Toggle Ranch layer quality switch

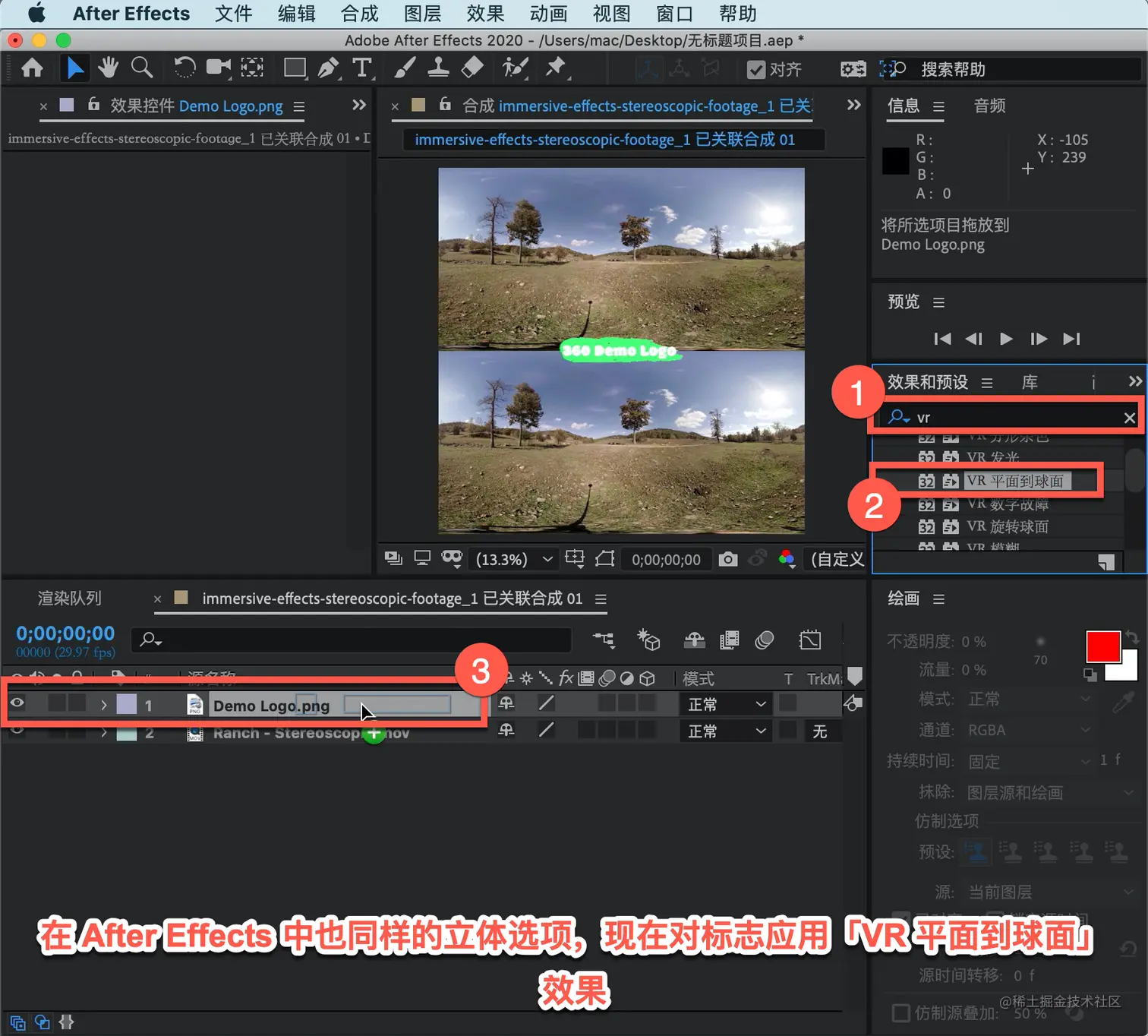click(547, 730)
